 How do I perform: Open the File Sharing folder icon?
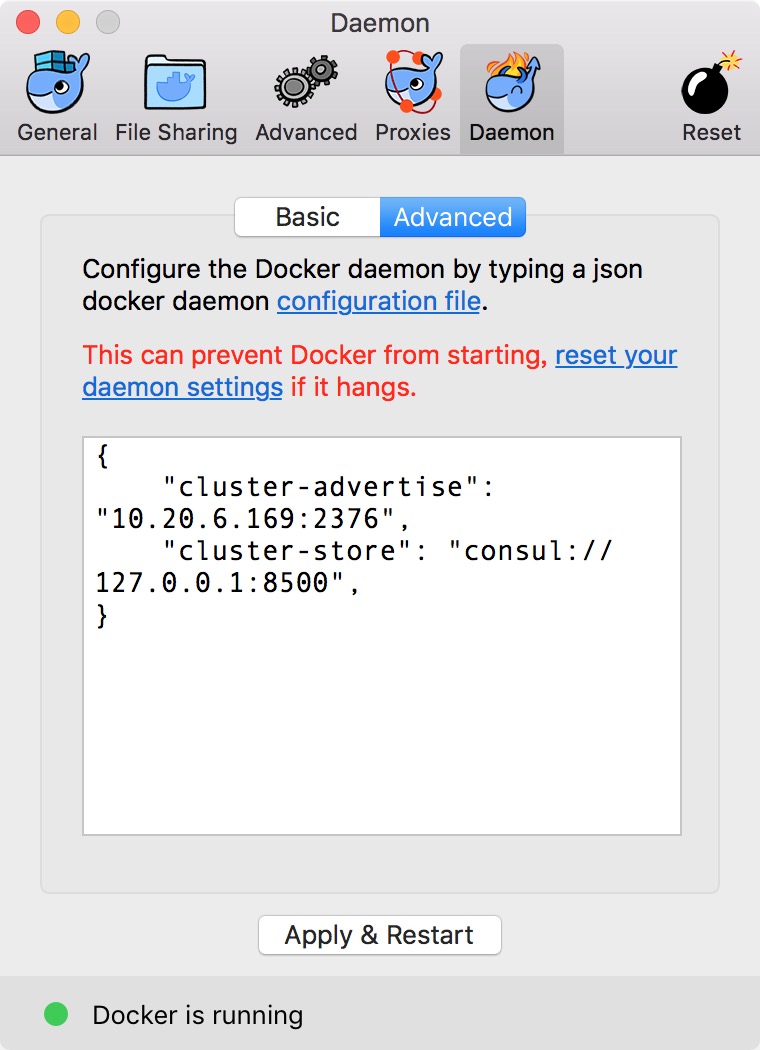(x=175, y=82)
